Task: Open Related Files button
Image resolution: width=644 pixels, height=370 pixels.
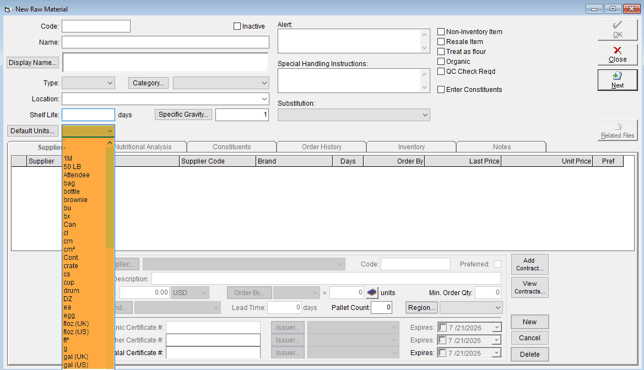Action: click(x=617, y=131)
